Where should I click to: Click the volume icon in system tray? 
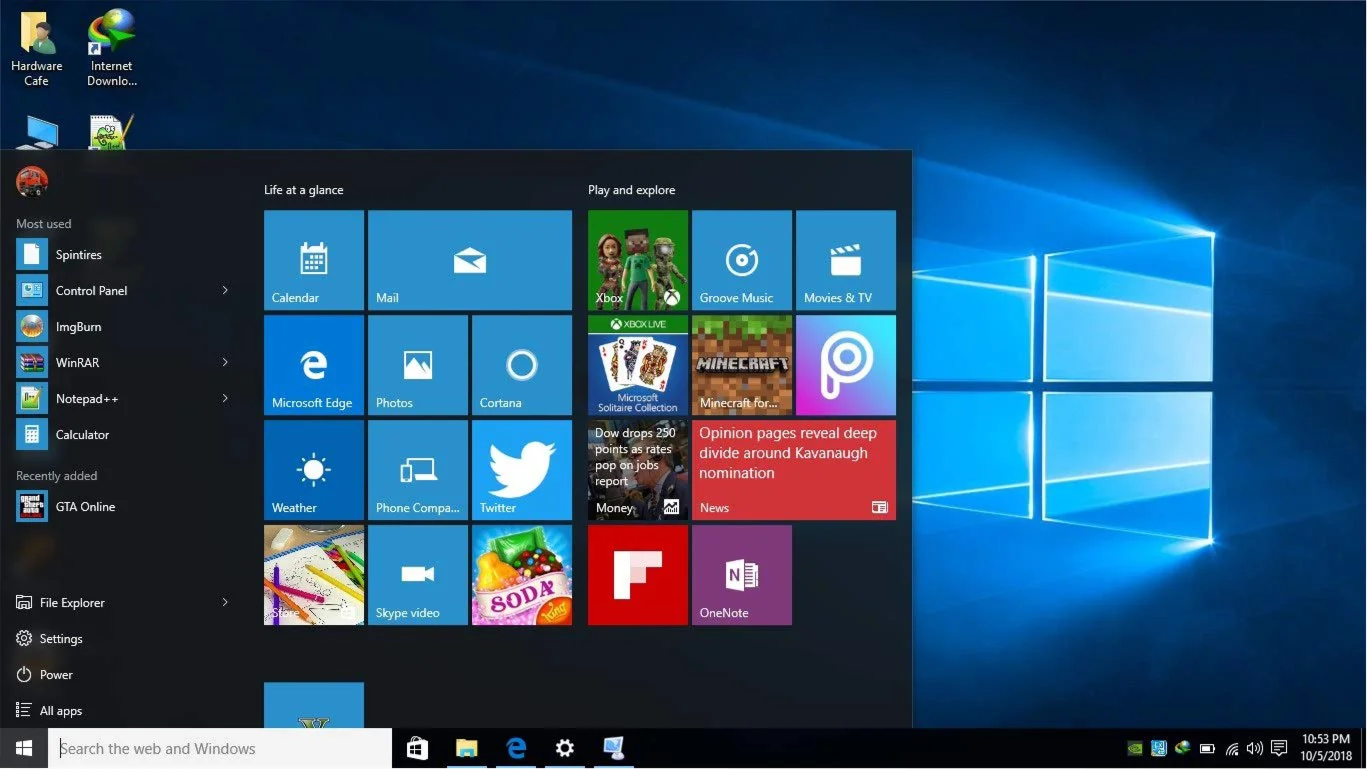[1255, 748]
